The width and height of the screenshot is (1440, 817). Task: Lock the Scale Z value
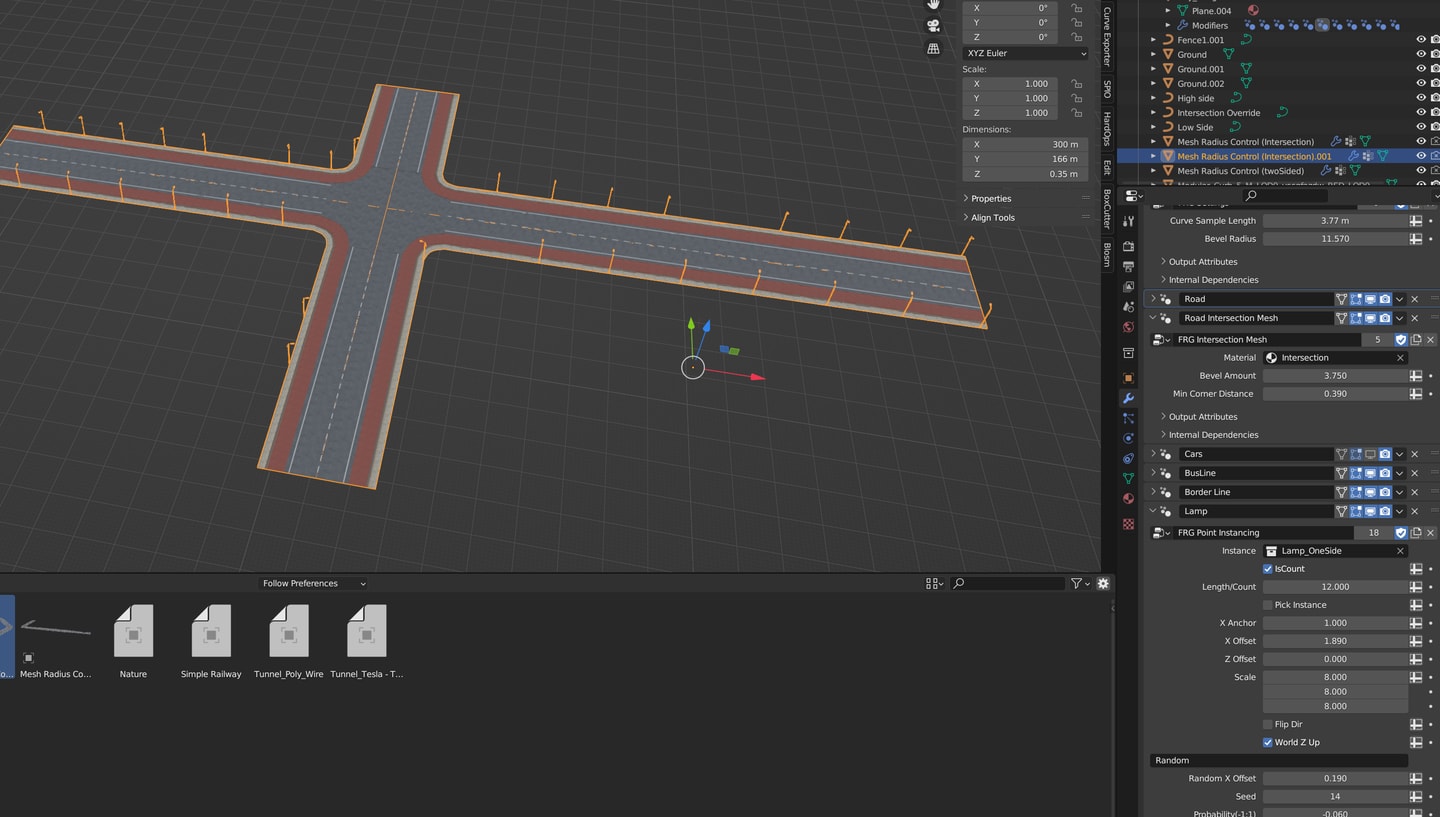coord(1076,113)
